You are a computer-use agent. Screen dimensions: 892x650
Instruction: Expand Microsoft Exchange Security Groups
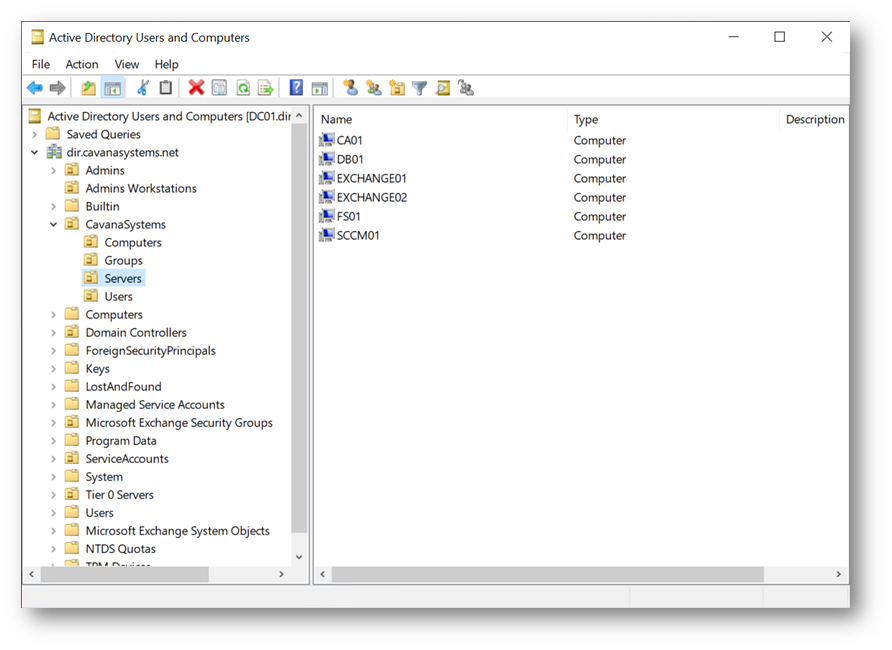(x=53, y=423)
